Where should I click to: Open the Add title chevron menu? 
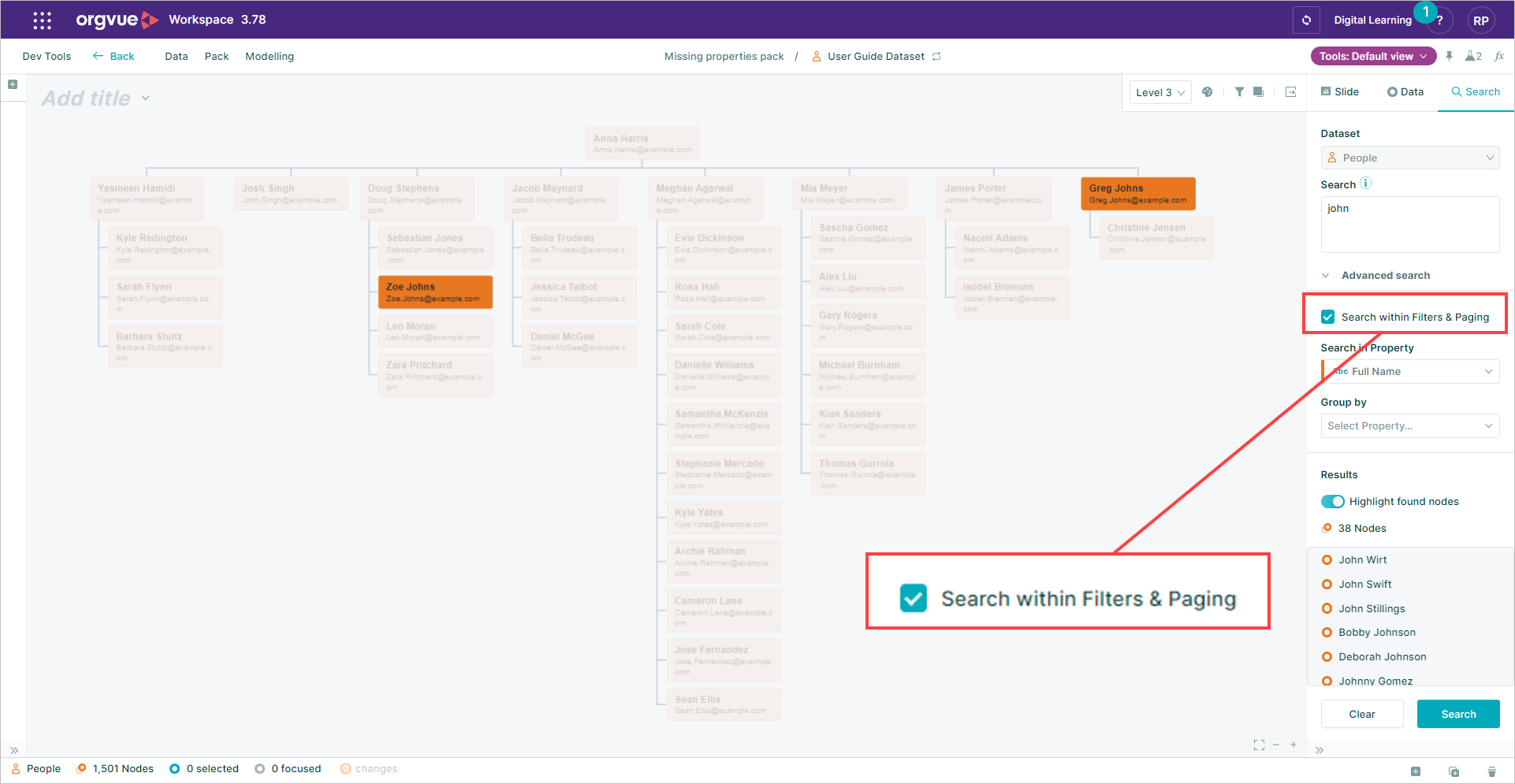tap(146, 98)
